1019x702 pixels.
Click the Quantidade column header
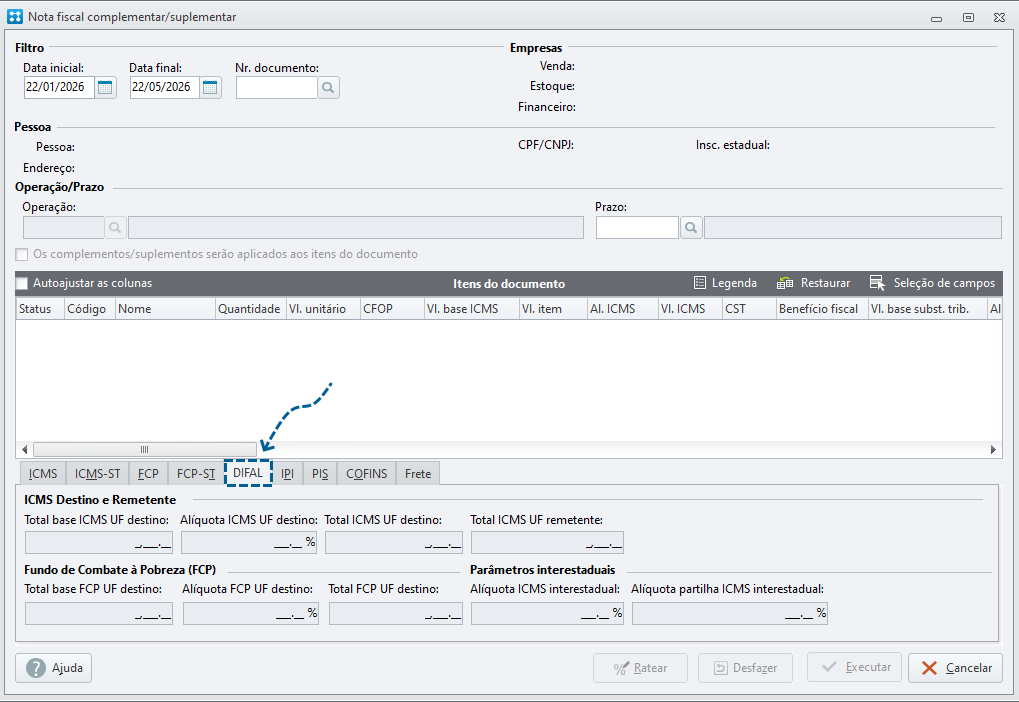[251, 309]
